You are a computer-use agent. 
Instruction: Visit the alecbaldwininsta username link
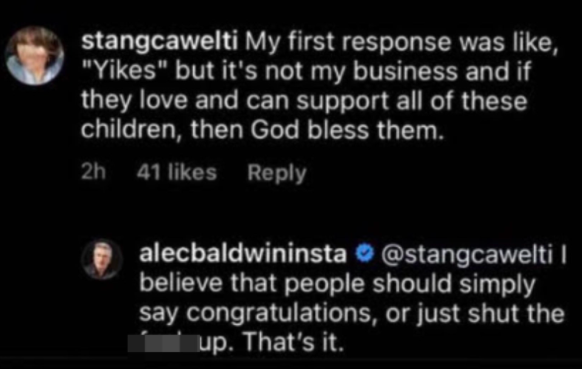click(x=243, y=254)
